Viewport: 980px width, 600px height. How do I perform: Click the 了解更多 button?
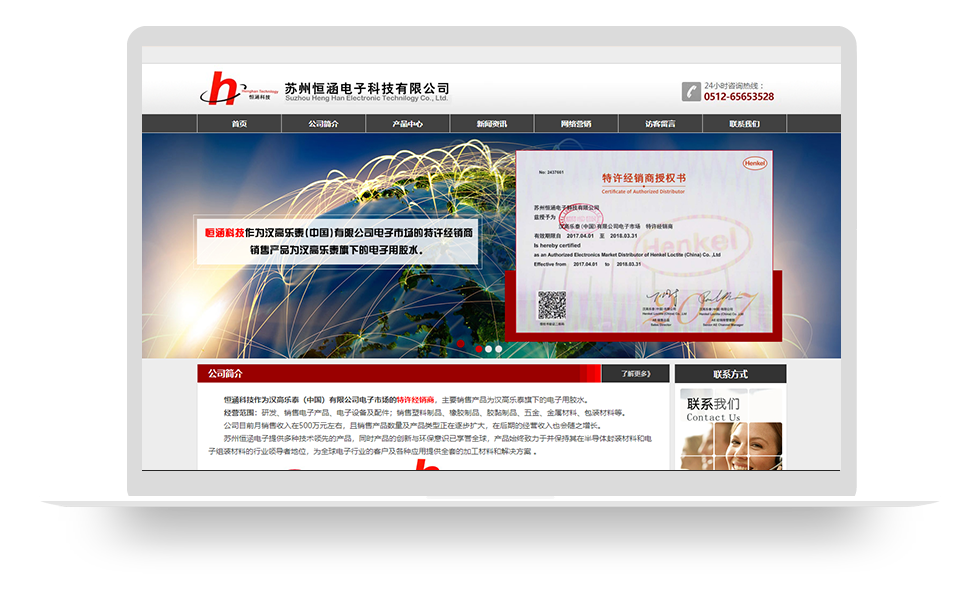pos(635,374)
